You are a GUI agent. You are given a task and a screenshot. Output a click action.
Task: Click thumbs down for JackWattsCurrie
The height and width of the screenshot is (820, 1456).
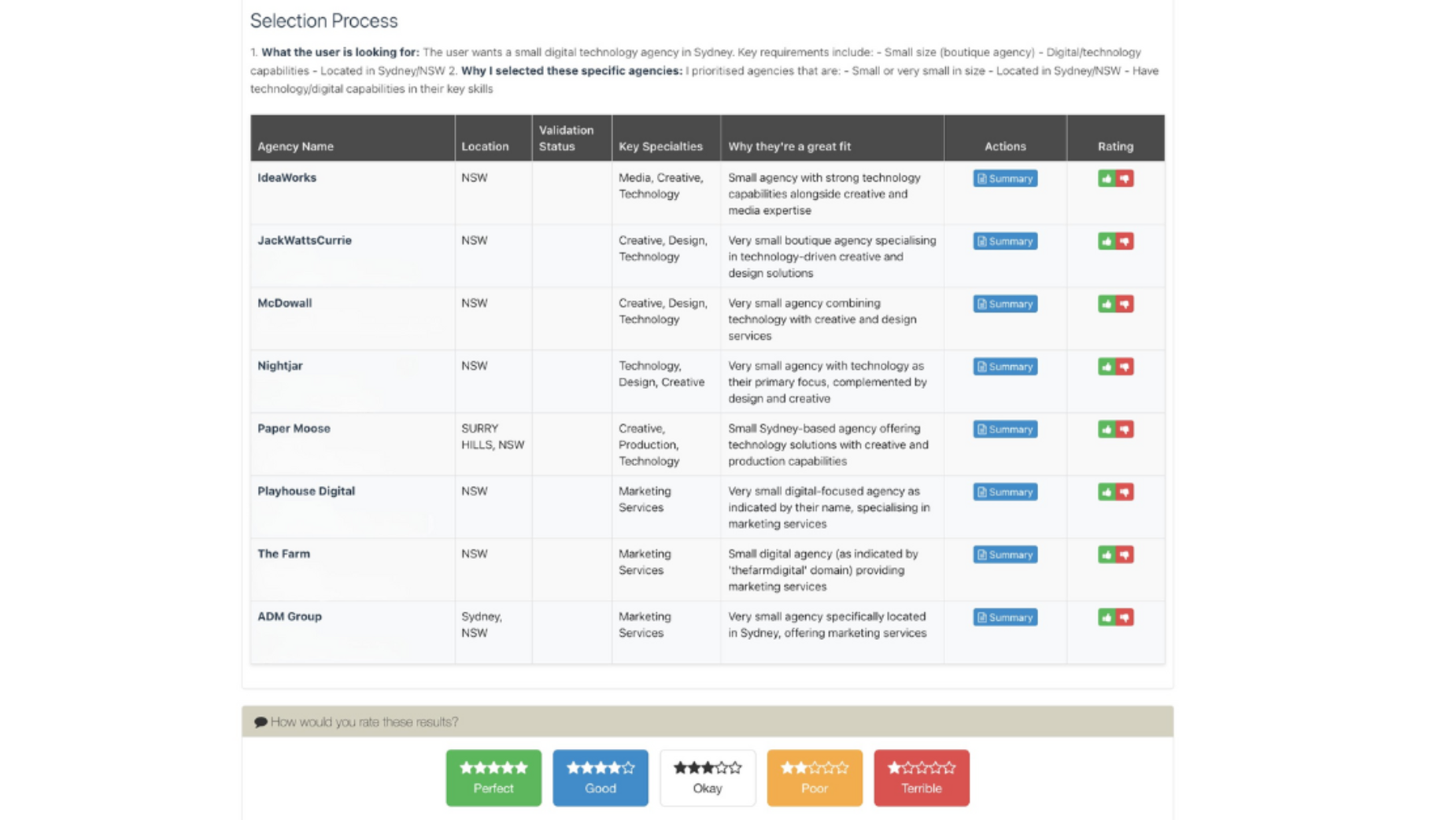click(1125, 242)
